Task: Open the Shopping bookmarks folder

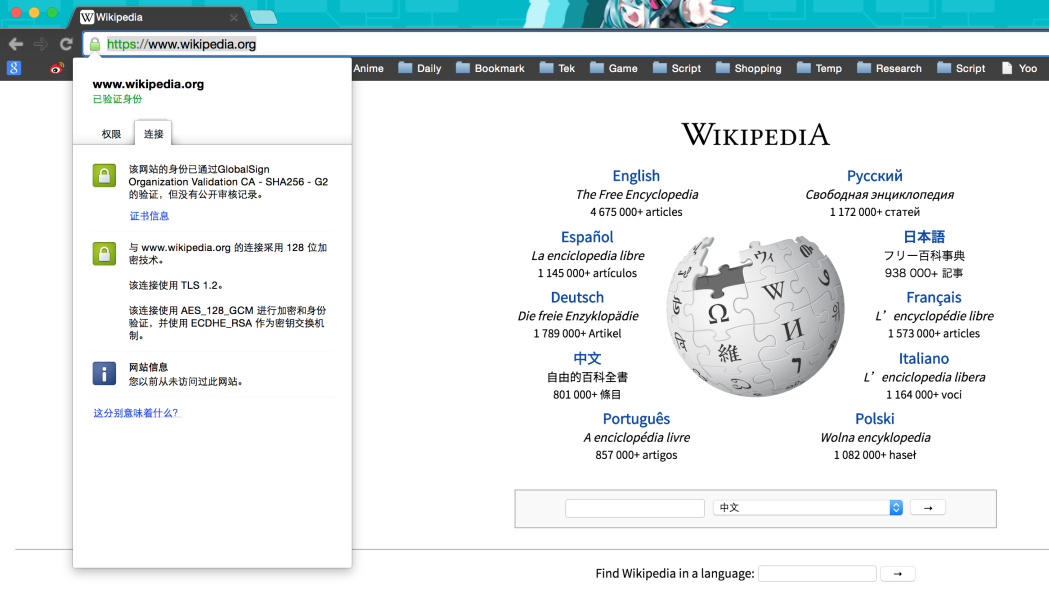Action: coord(749,68)
